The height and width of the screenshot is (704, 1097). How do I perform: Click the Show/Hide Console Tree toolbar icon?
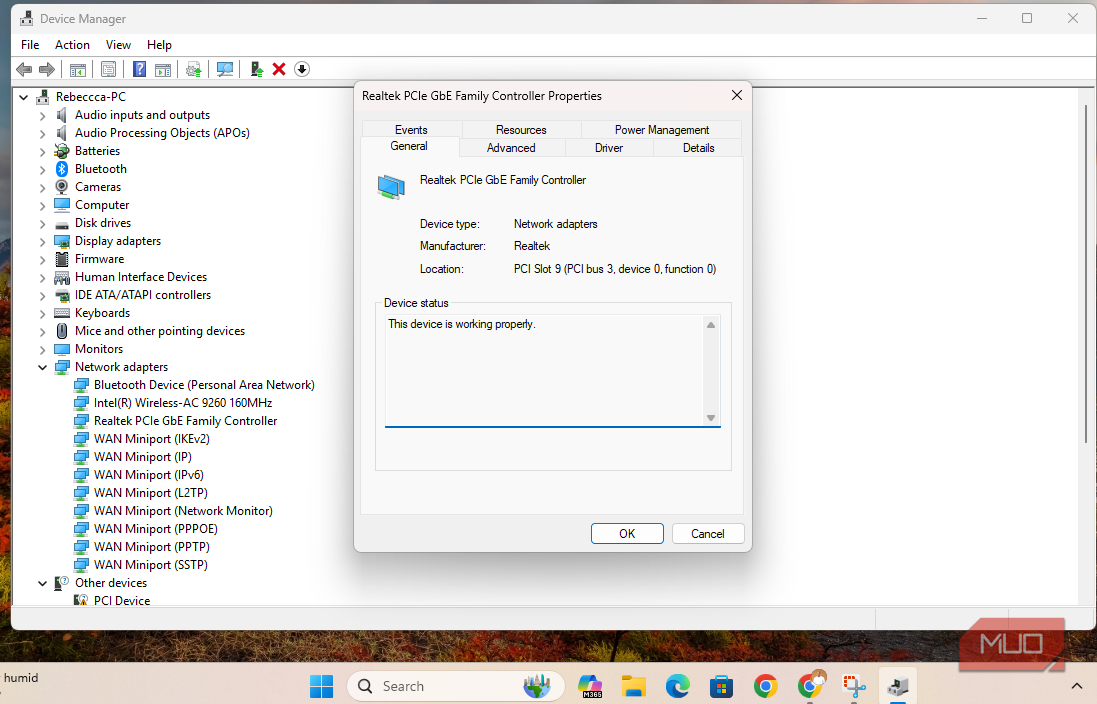point(78,69)
